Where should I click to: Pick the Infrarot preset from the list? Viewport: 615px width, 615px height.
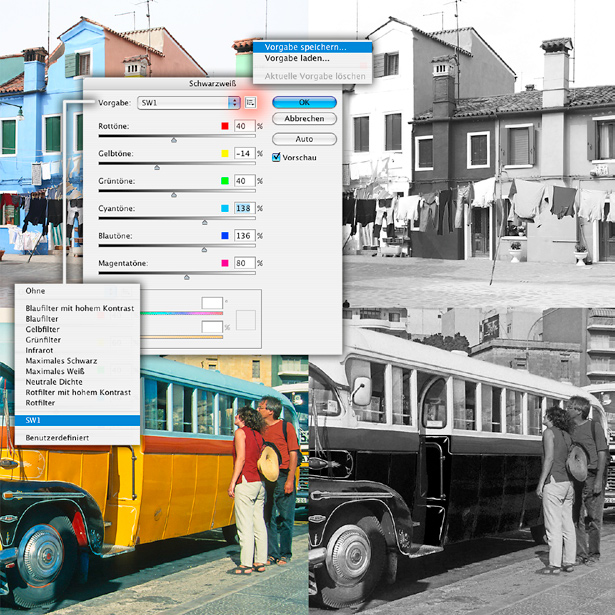(x=44, y=352)
